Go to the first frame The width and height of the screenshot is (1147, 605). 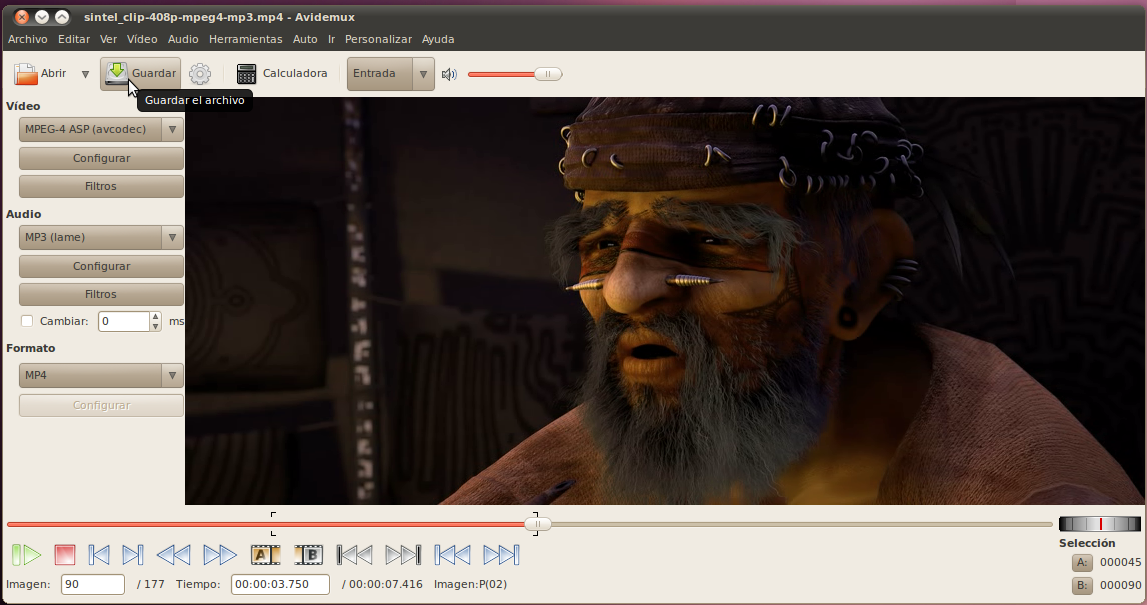pyautogui.click(x=452, y=555)
